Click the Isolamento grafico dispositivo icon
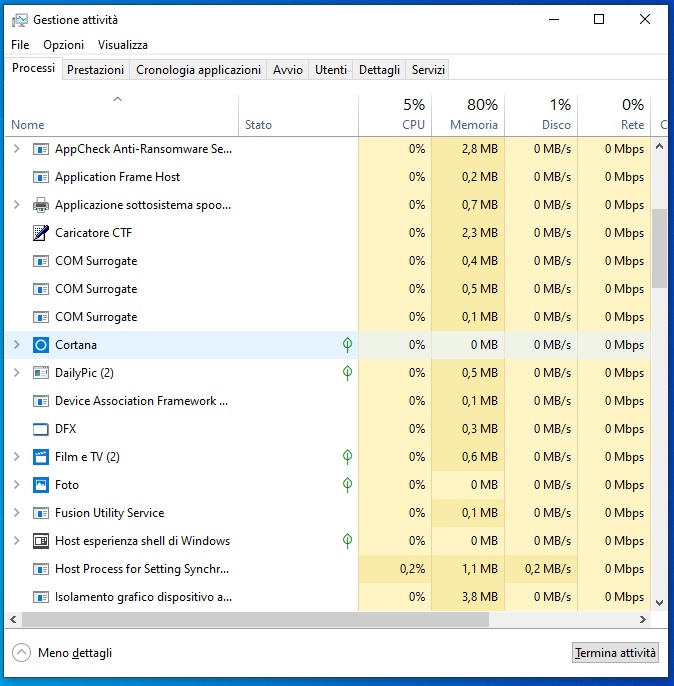This screenshot has height=686, width=674. [41, 597]
